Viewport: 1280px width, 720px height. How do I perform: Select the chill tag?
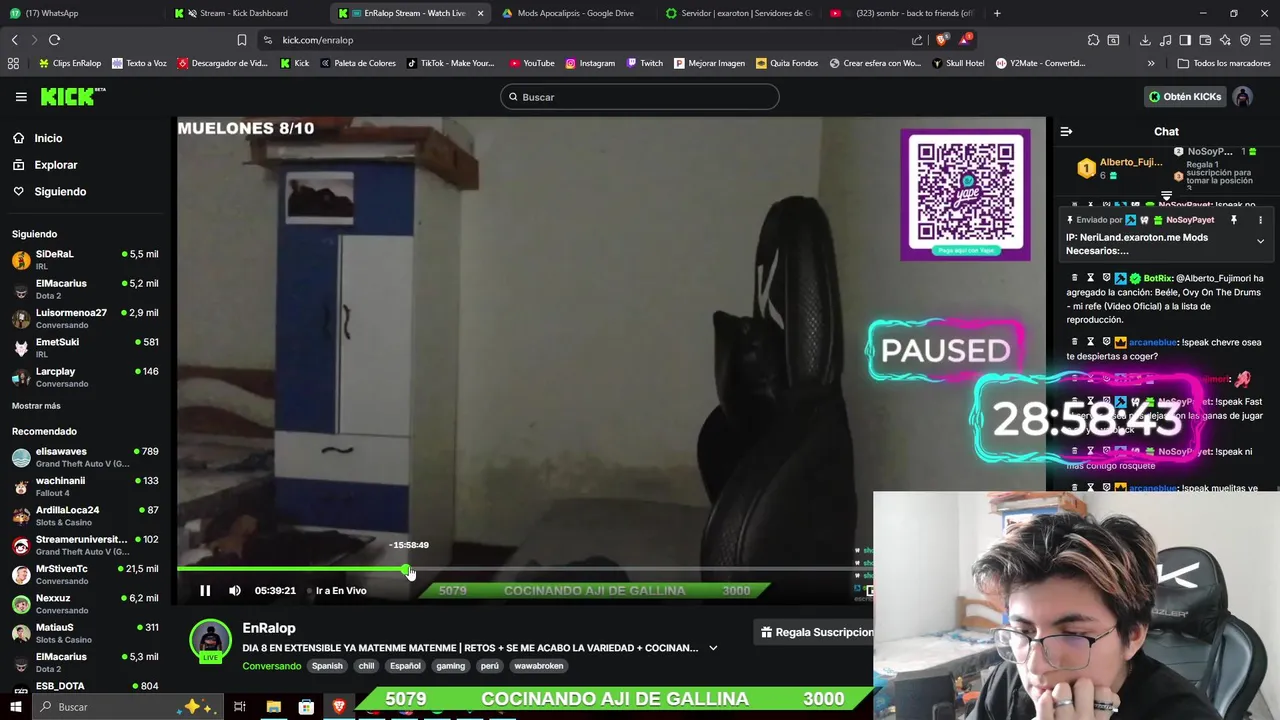coord(366,666)
